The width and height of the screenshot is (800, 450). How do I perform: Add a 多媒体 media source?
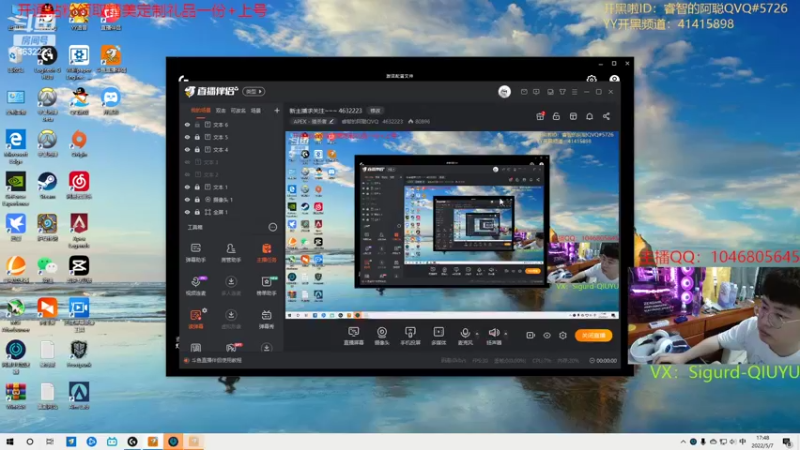click(439, 336)
